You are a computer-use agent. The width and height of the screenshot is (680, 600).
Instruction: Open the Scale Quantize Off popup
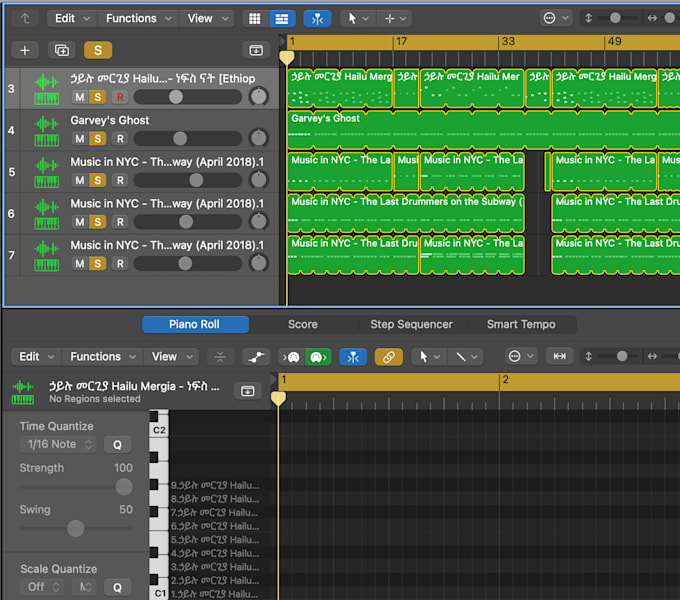tap(42, 587)
